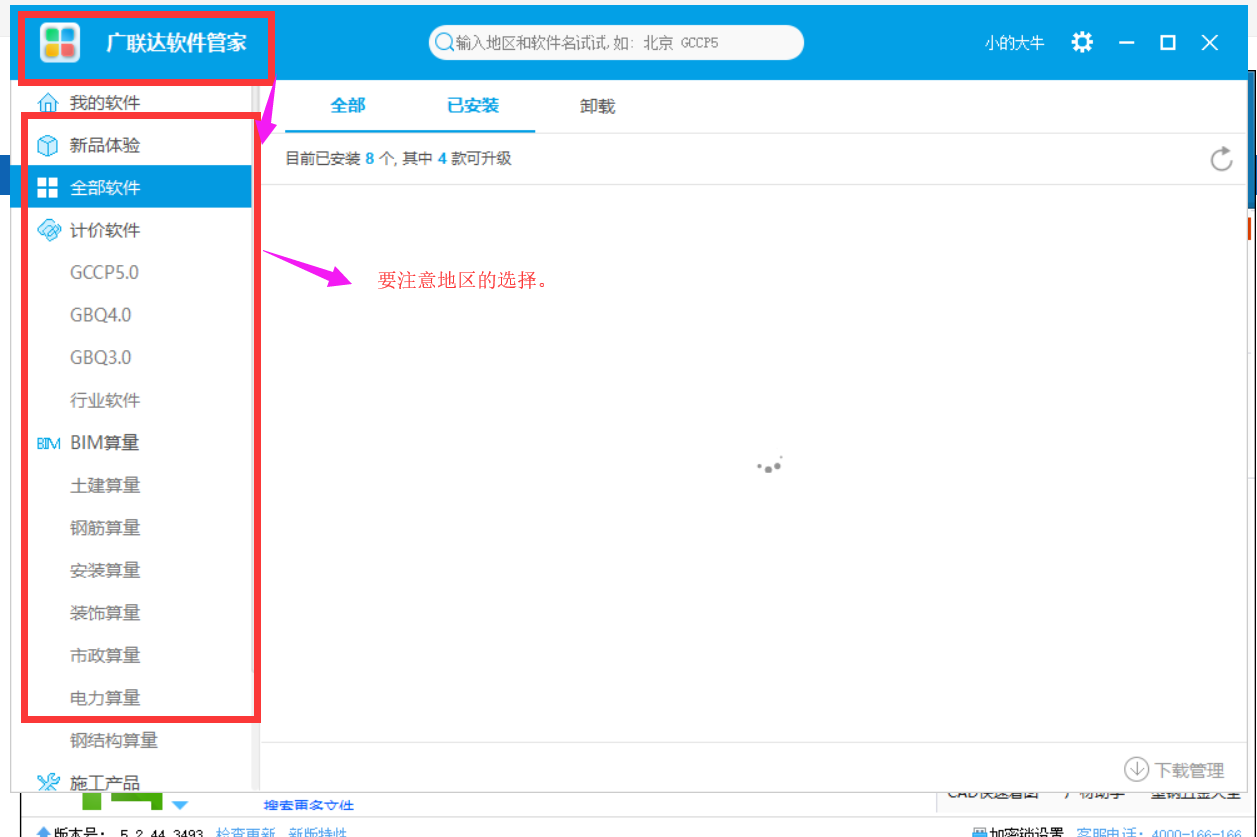Minimize the 广联达软件管家 window
The image size is (1257, 837).
pos(1127,43)
